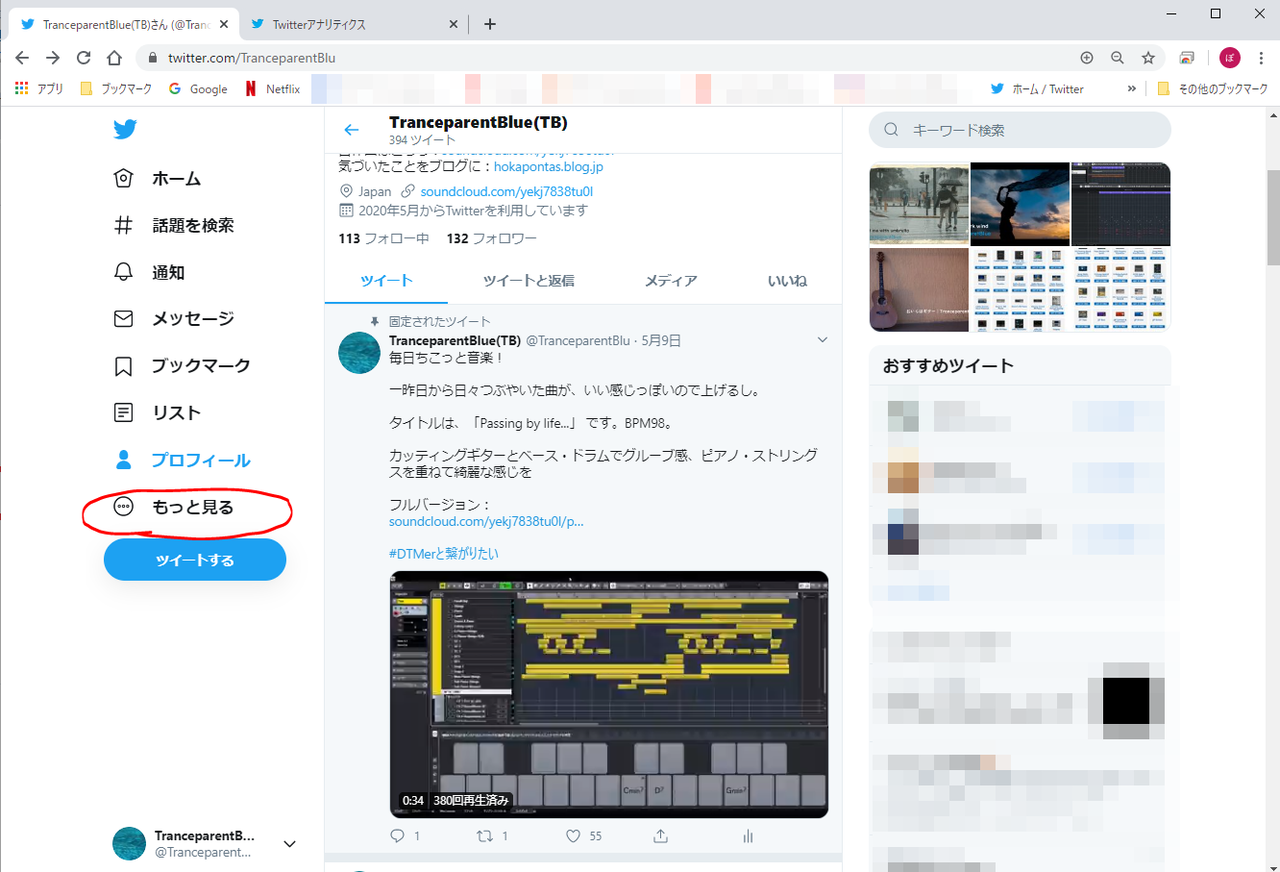Viewport: 1280px width, 872px height.
Task: Switch to the ツイート tab
Action: coord(386,281)
